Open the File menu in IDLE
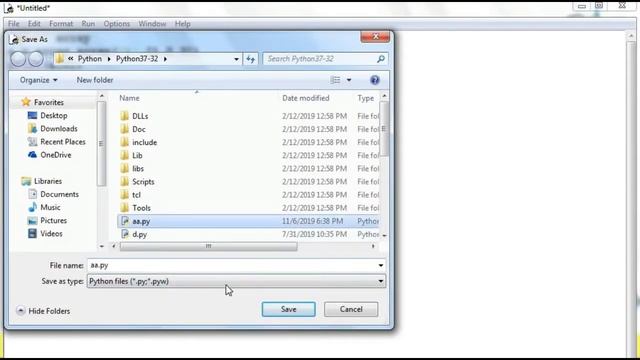The width and height of the screenshot is (640, 360). [13, 24]
